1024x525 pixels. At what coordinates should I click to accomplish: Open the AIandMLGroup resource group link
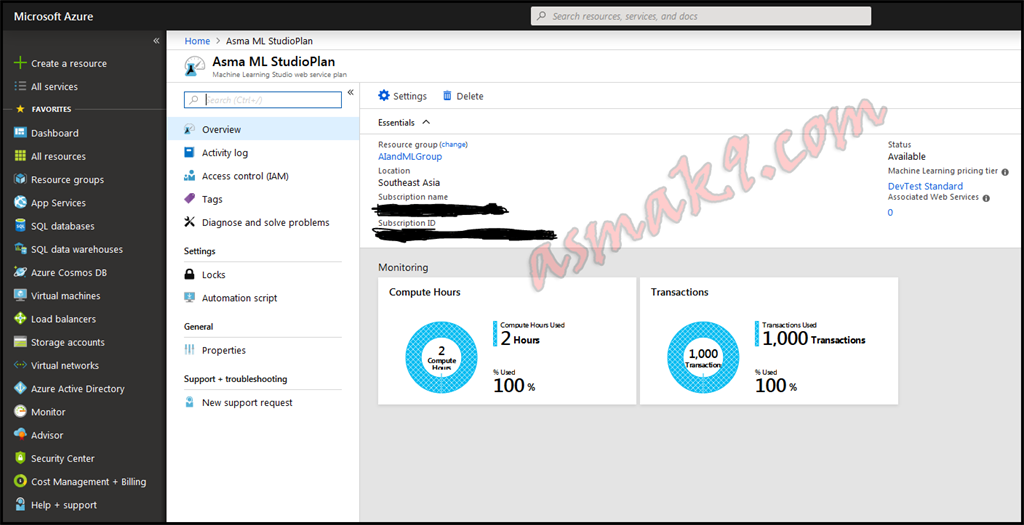410,157
